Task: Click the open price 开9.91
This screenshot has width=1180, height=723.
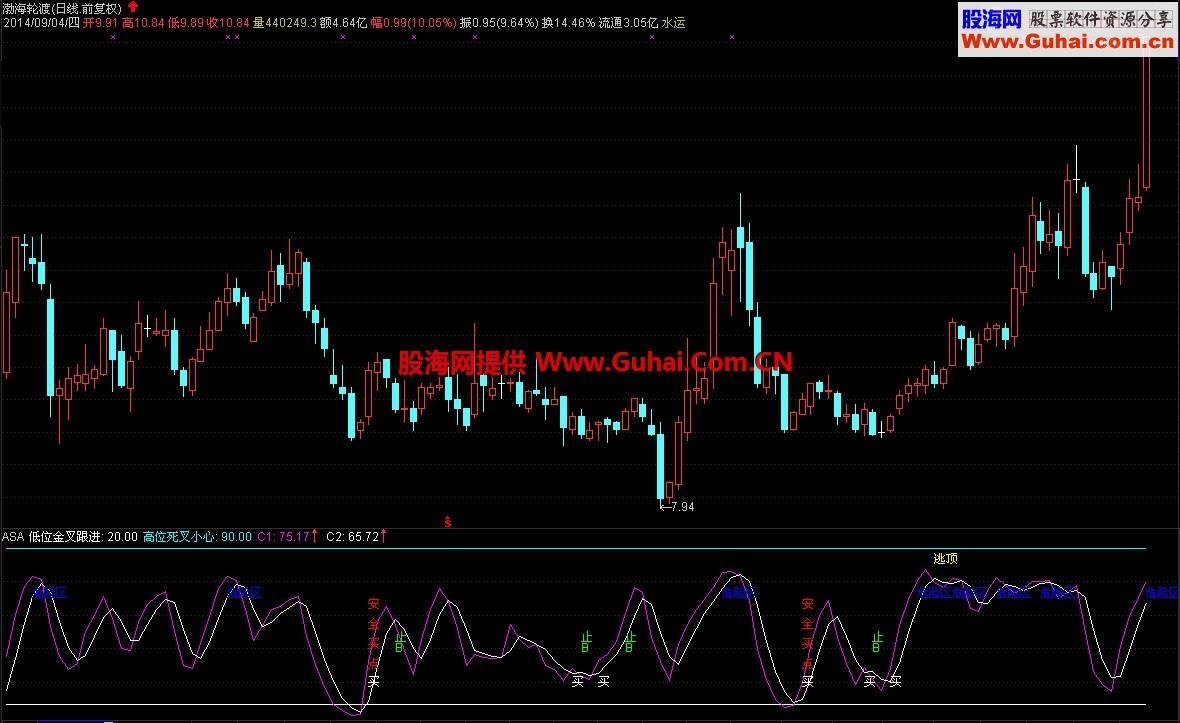Action: click(100, 23)
